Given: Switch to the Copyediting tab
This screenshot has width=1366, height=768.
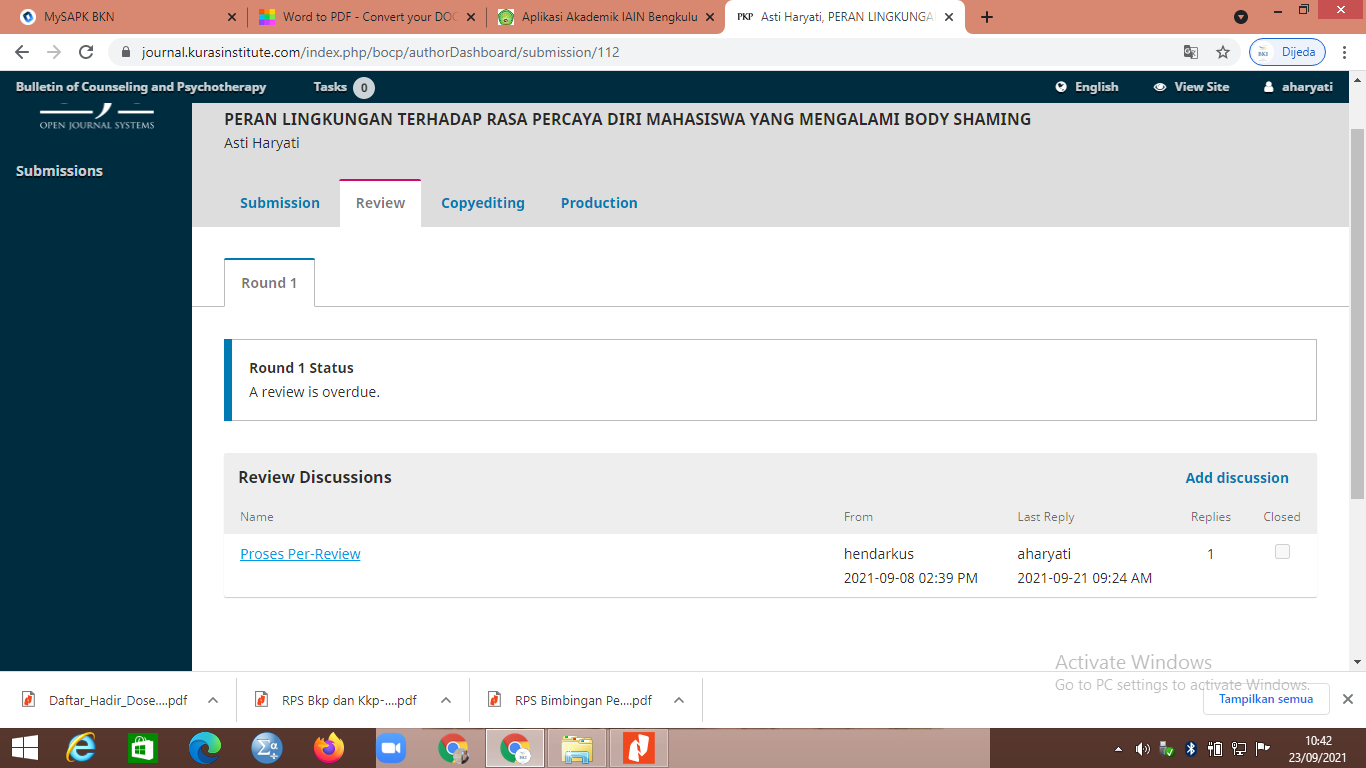Looking at the screenshot, I should pyautogui.click(x=483, y=203).
